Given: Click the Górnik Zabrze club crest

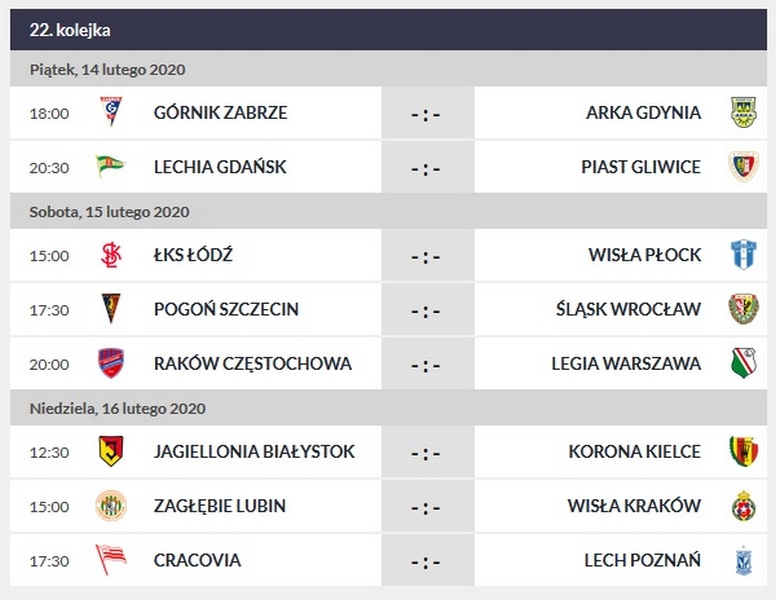Looking at the screenshot, I should (110, 112).
